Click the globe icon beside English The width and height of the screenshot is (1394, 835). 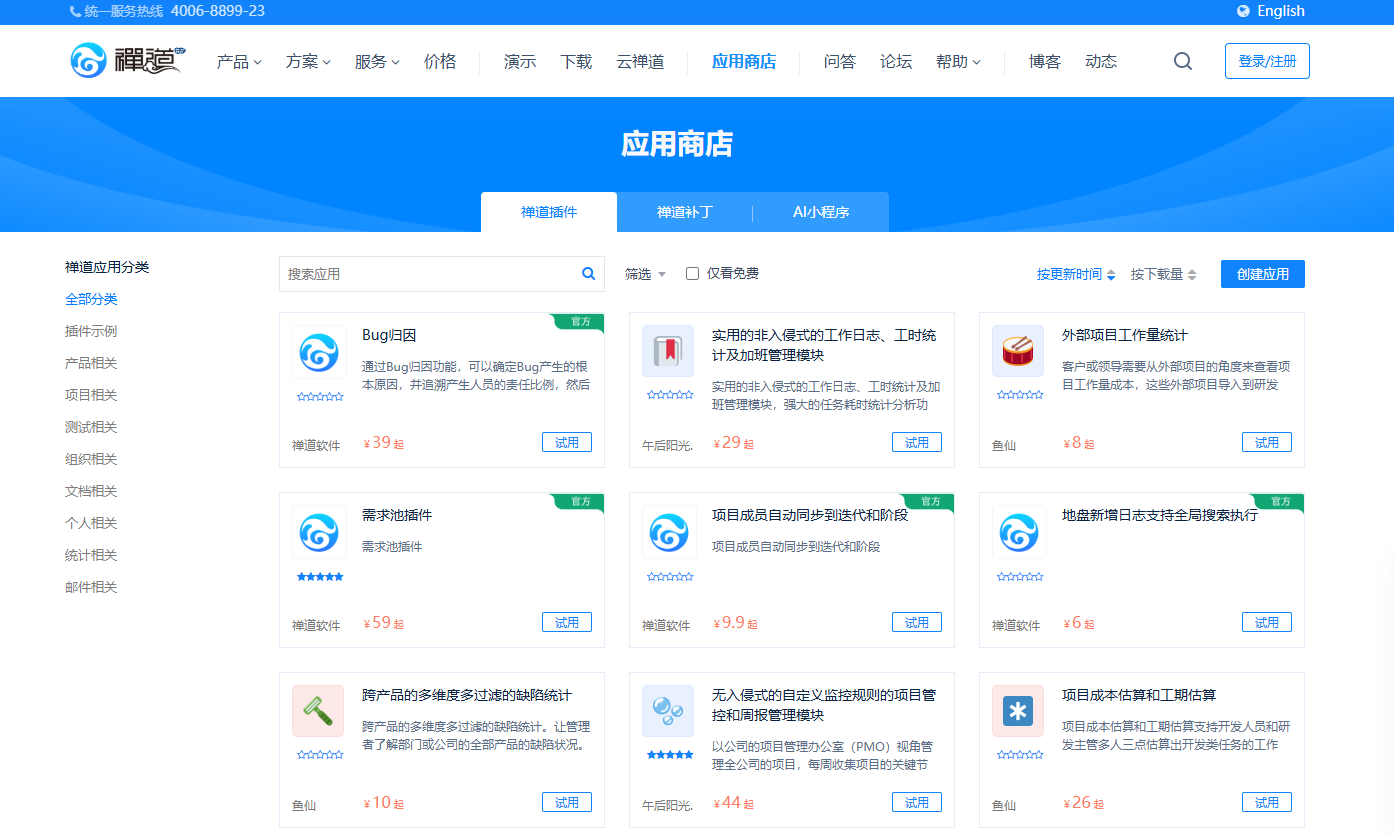(1243, 11)
